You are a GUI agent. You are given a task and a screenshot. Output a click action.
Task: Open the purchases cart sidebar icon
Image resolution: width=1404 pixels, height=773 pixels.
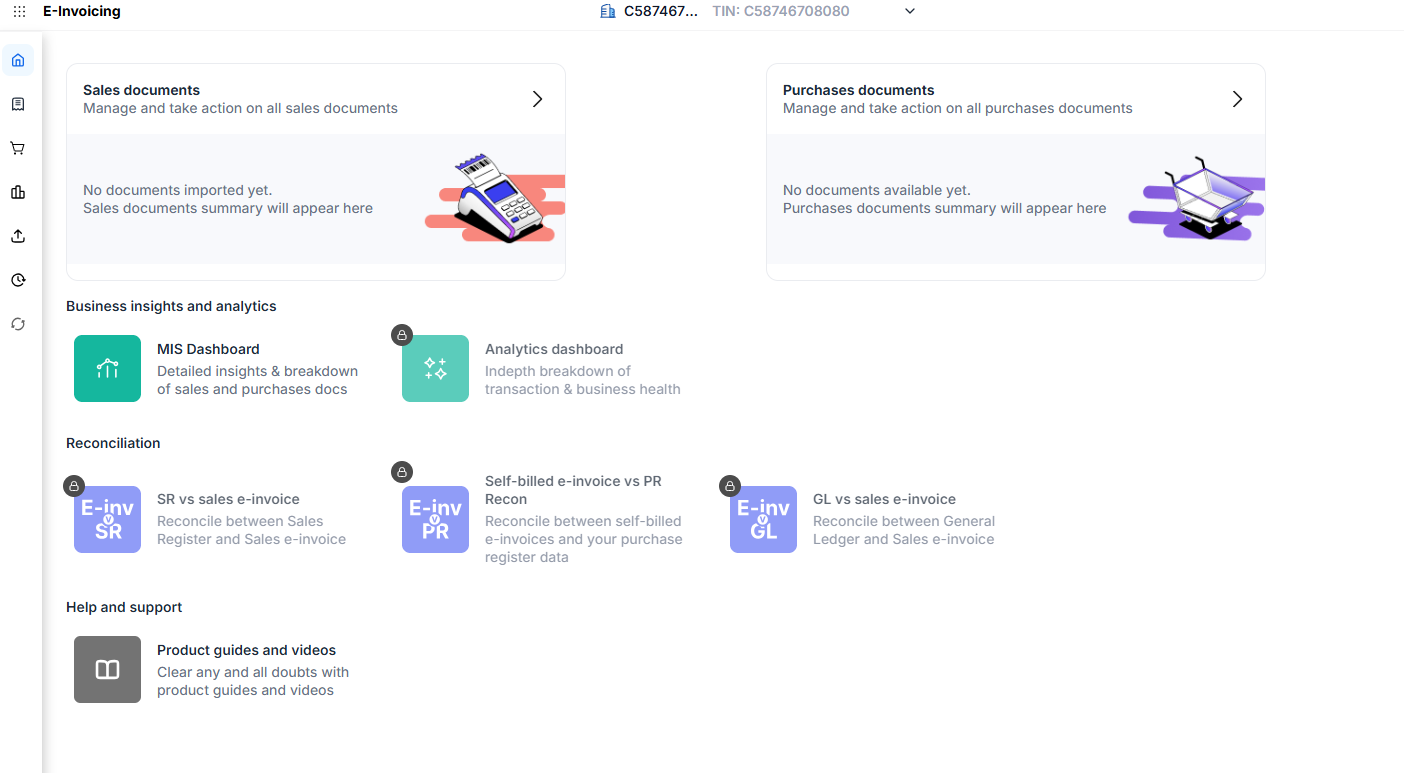(18, 148)
